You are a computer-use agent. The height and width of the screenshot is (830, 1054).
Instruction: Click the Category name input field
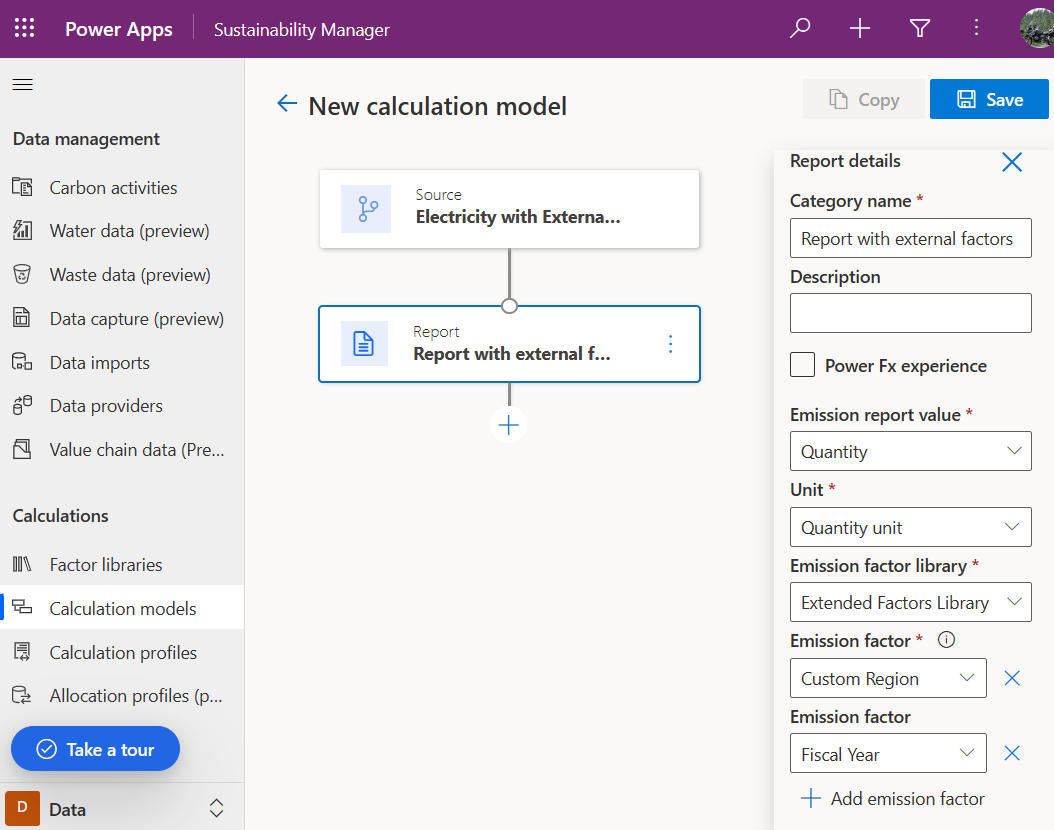pos(910,238)
